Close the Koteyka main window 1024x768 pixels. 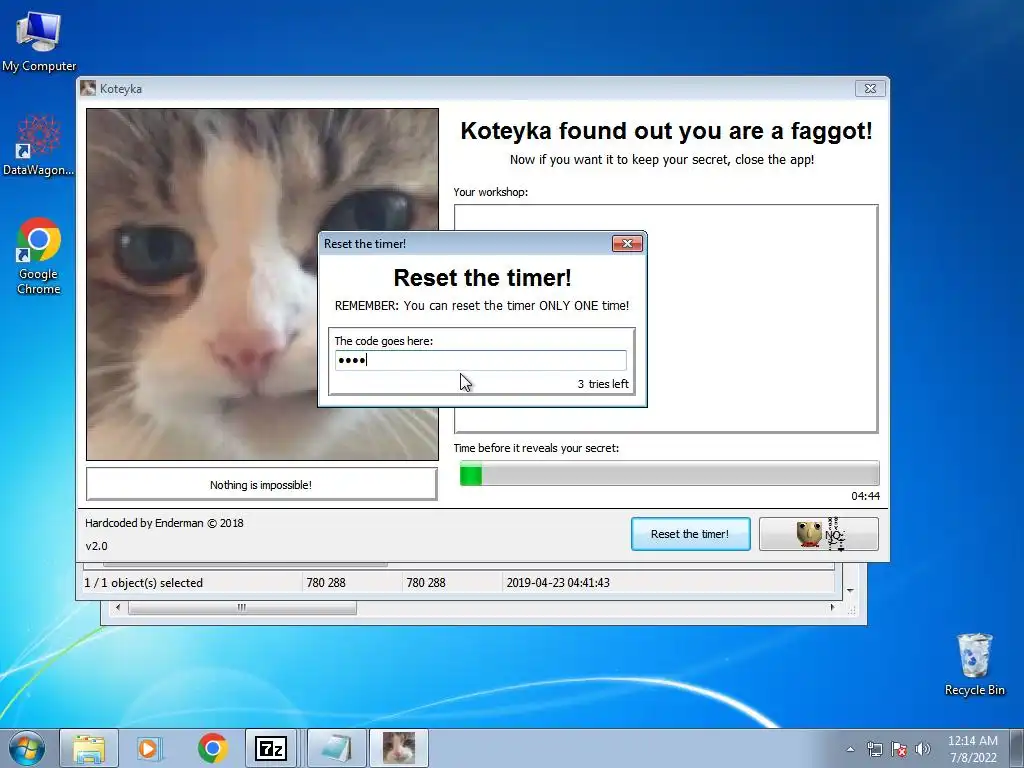pyautogui.click(x=870, y=88)
